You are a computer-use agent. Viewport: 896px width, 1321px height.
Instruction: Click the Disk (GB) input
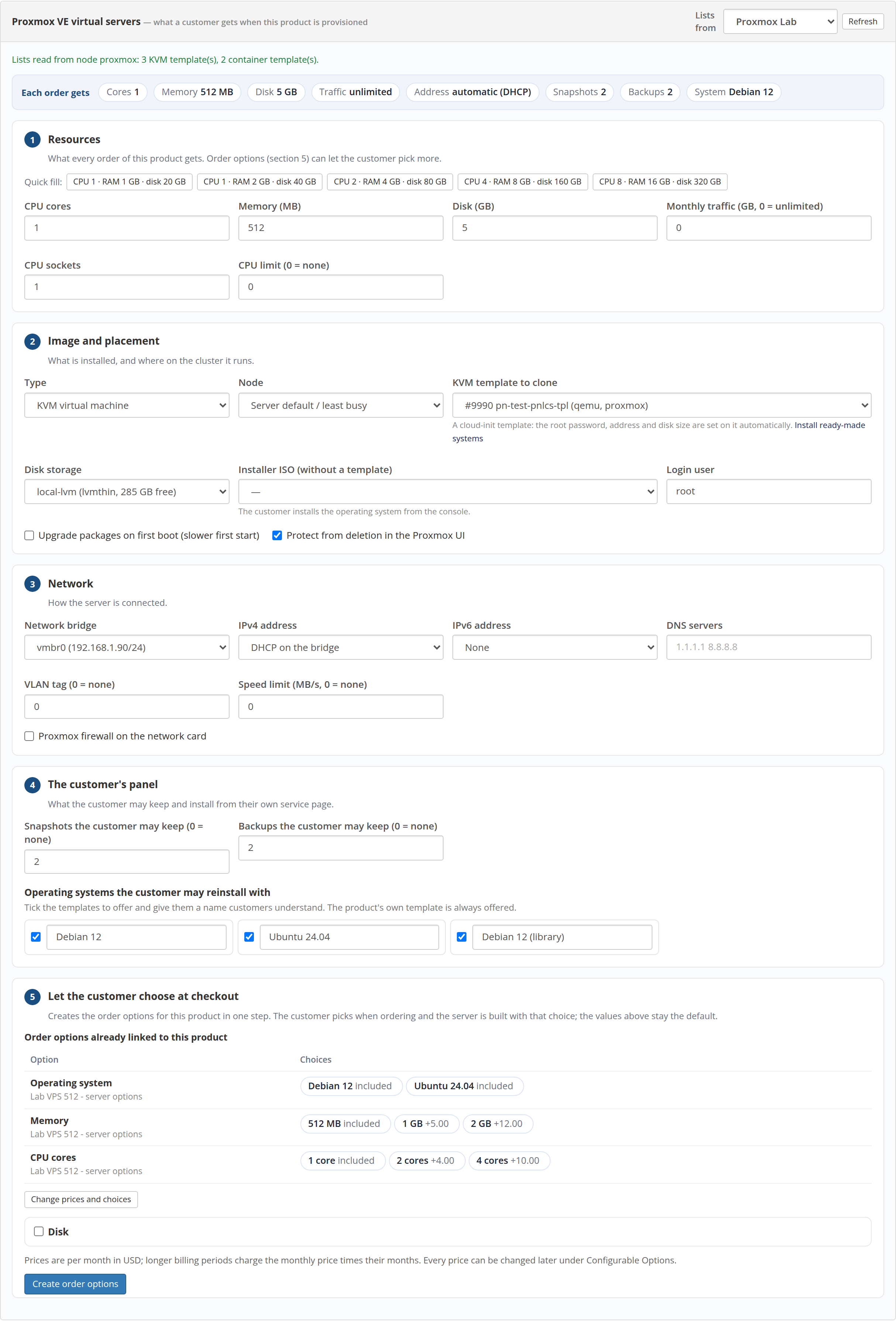pos(555,228)
